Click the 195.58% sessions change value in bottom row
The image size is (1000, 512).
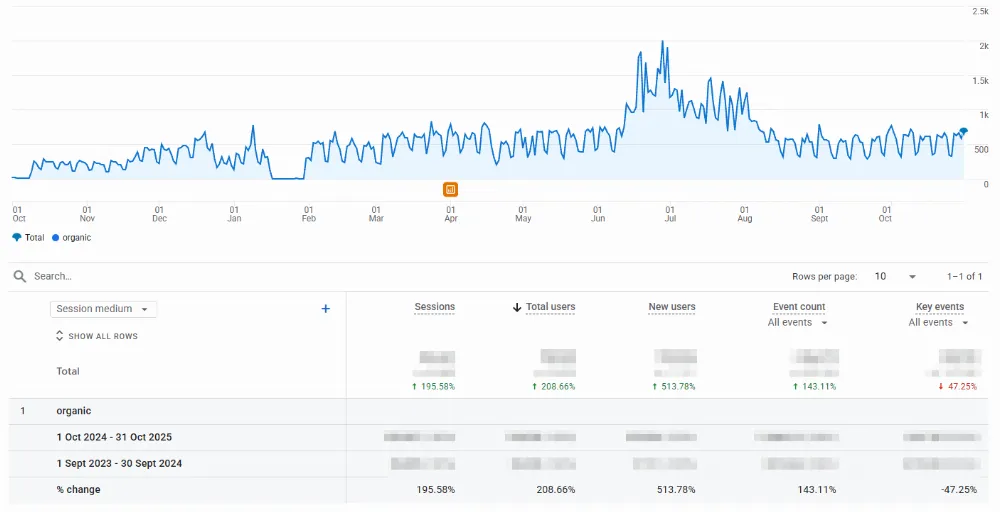(x=436, y=490)
